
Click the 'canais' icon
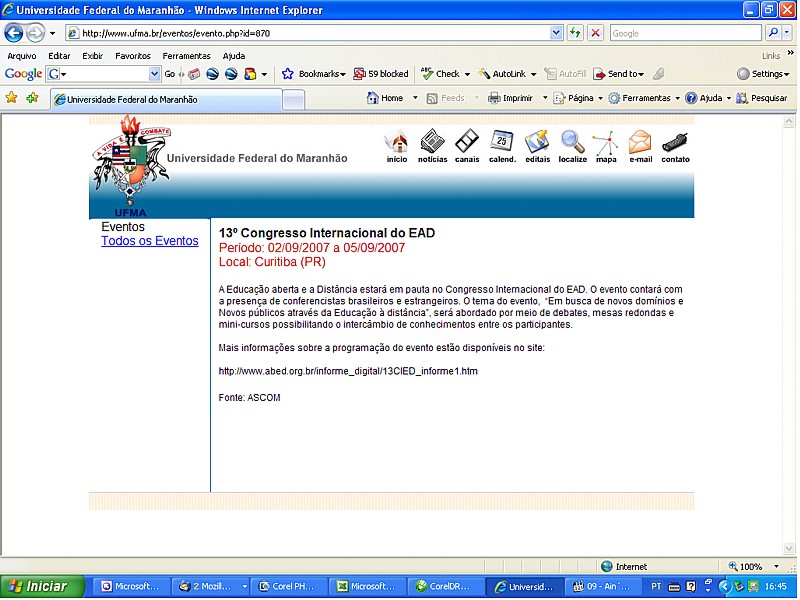[x=467, y=143]
